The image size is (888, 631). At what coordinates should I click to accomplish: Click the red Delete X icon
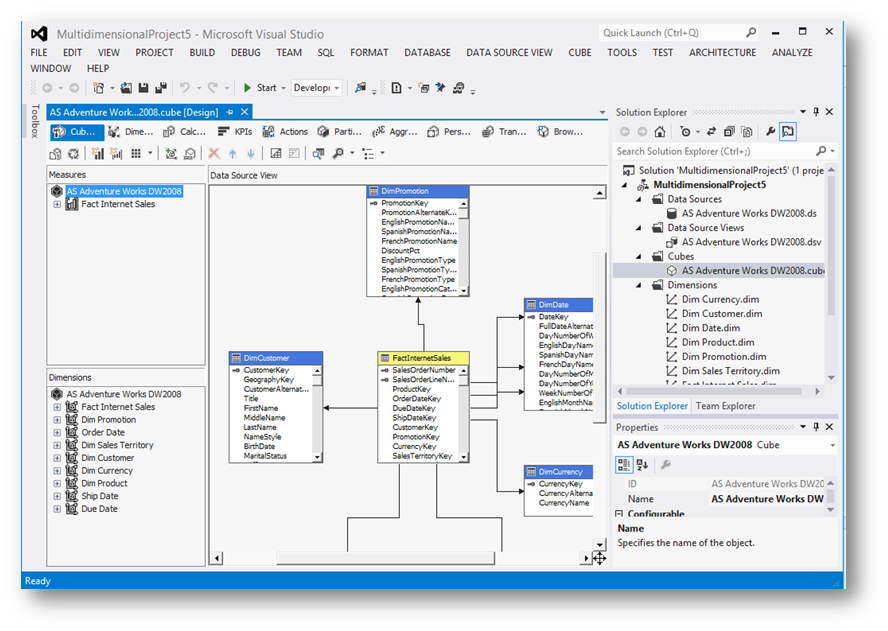click(214, 154)
